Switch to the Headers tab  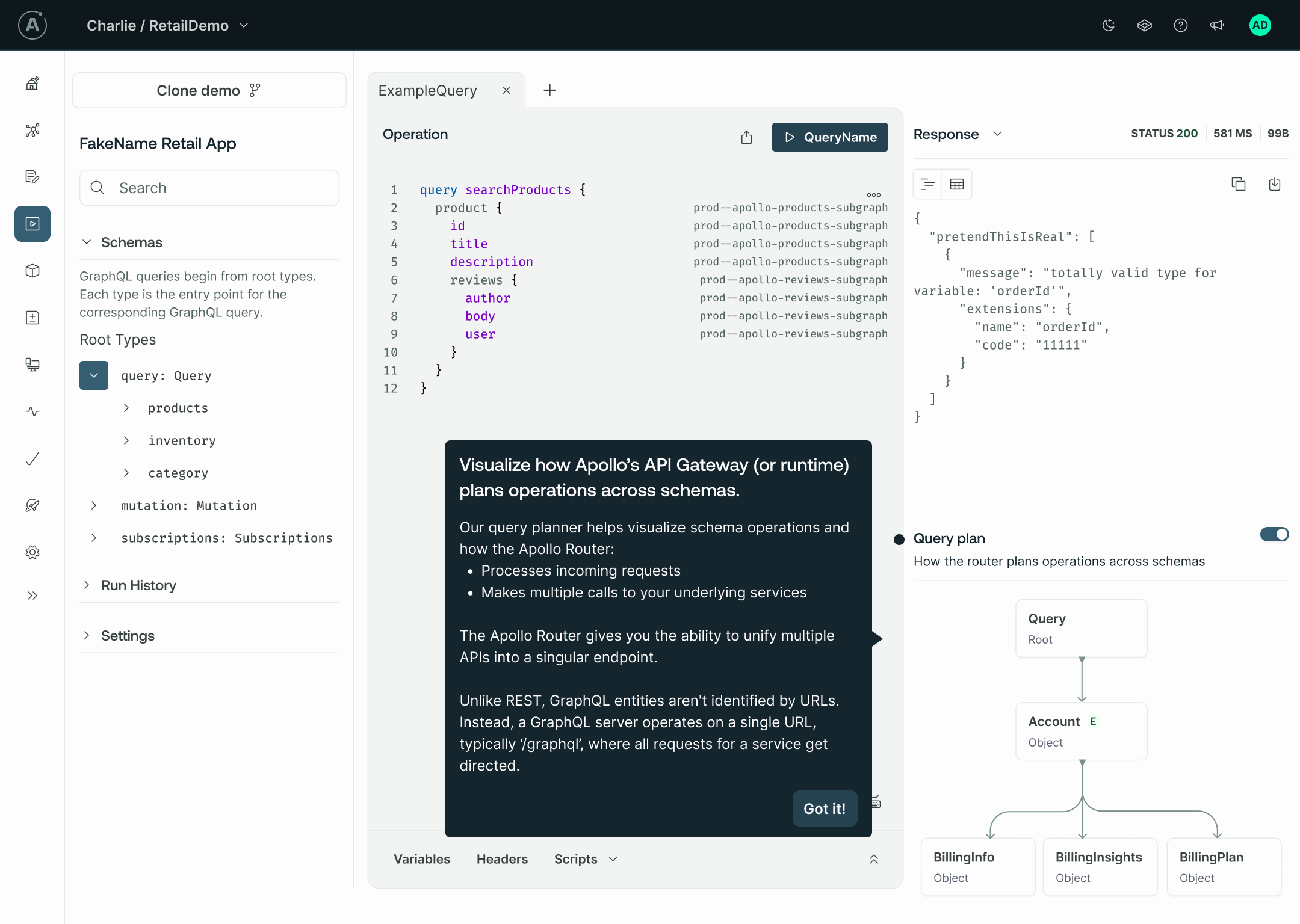[x=502, y=859]
